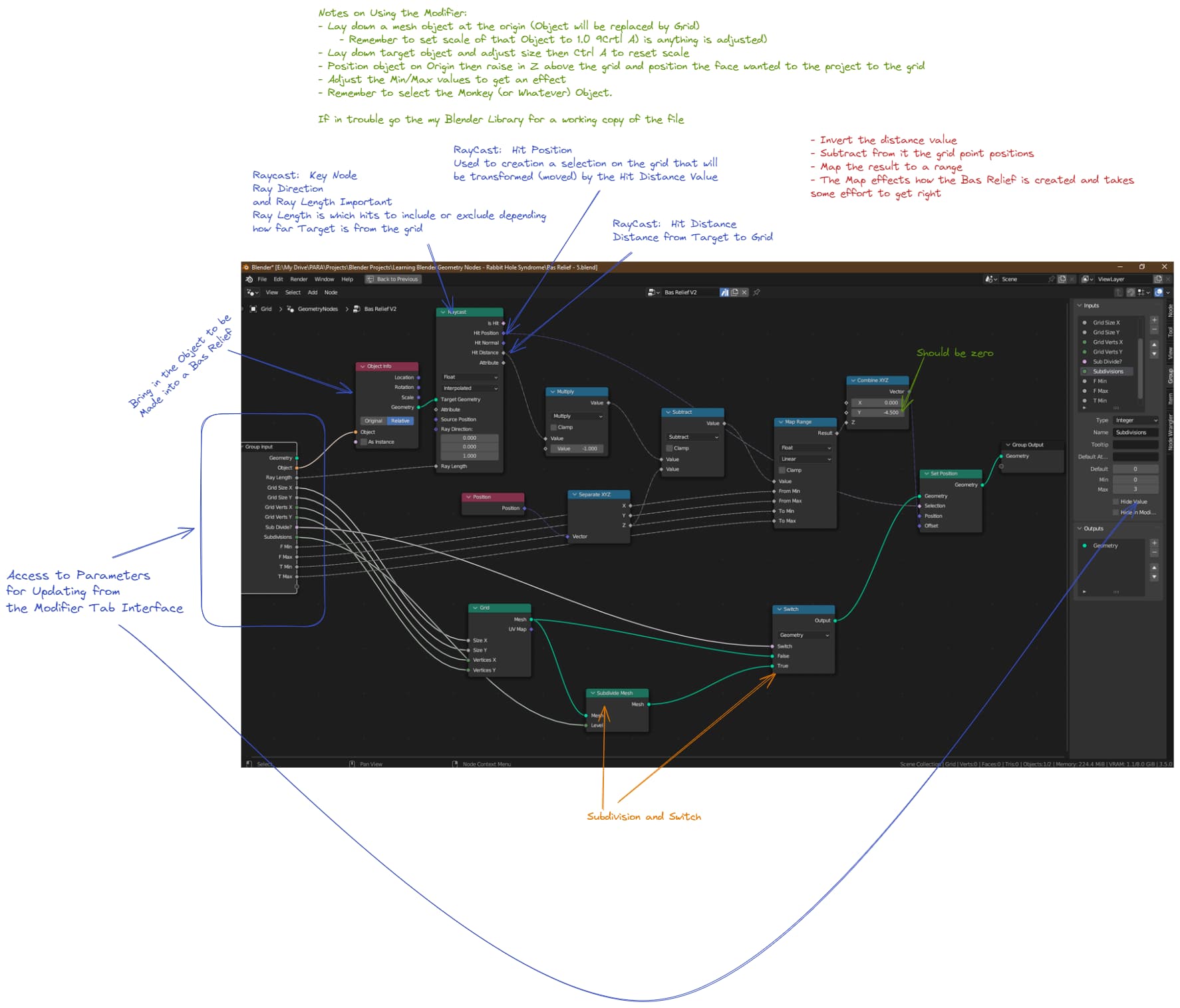Duplicate the Bas Relief V2 node group
The image size is (1180, 1008).
click(734, 292)
